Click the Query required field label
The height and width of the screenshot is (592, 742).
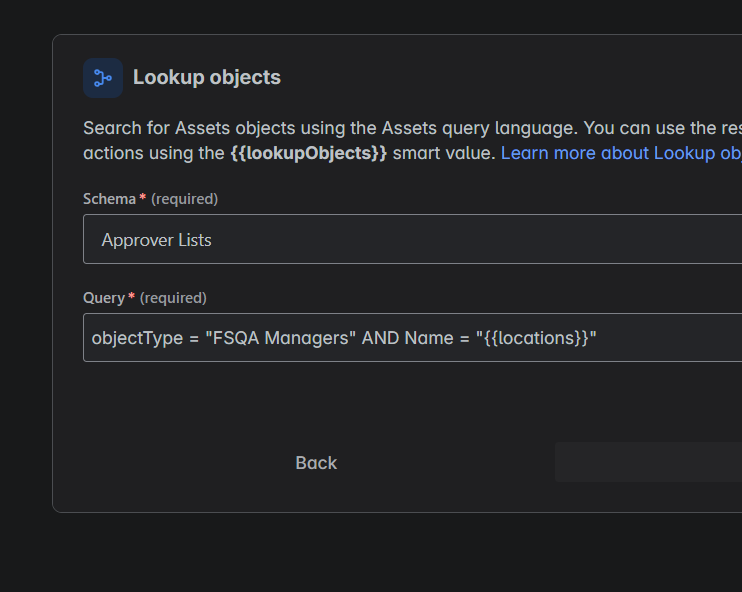(x=145, y=298)
